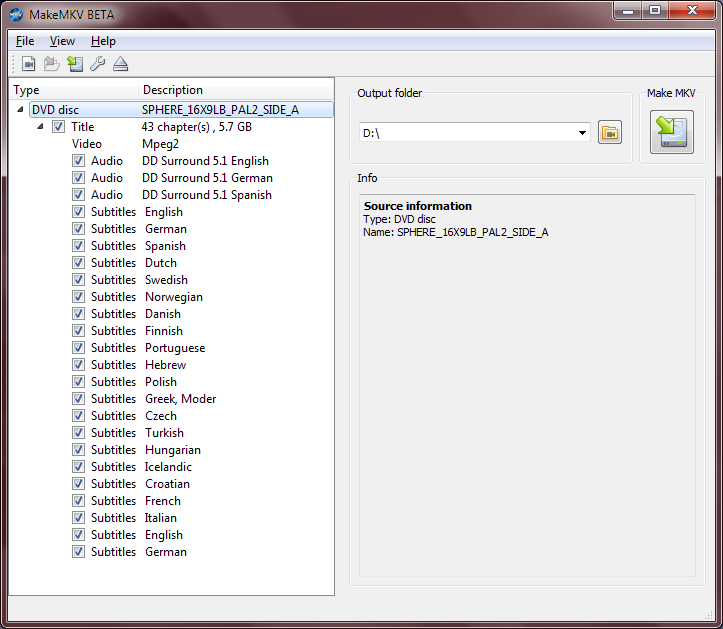Minimize the MakeMKV window
The height and width of the screenshot is (629, 723).
[x=628, y=11]
